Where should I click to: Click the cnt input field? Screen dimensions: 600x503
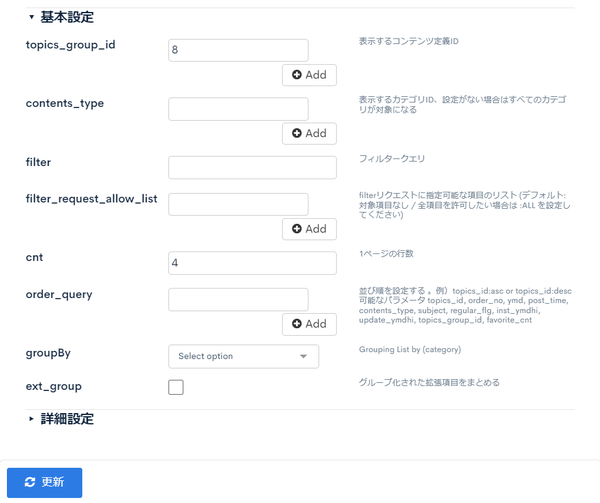(x=252, y=263)
